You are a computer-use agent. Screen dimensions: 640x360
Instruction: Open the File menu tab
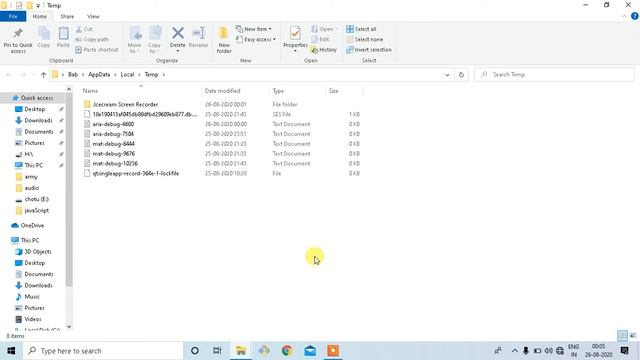click(x=13, y=16)
